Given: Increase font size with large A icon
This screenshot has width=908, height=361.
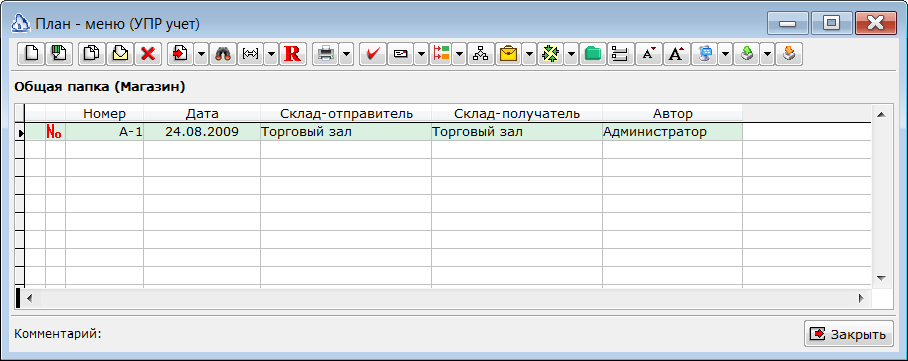Looking at the screenshot, I should click(676, 54).
